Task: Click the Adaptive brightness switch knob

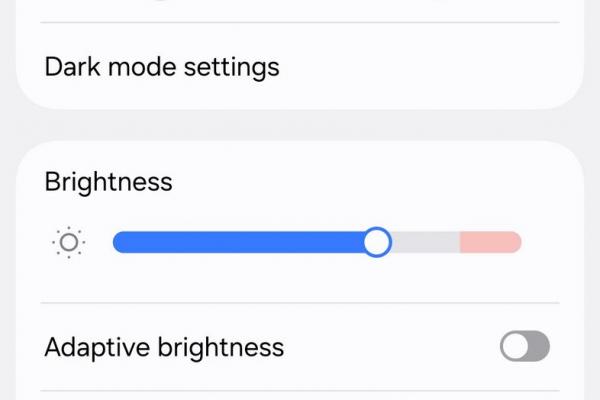Action: pos(514,347)
